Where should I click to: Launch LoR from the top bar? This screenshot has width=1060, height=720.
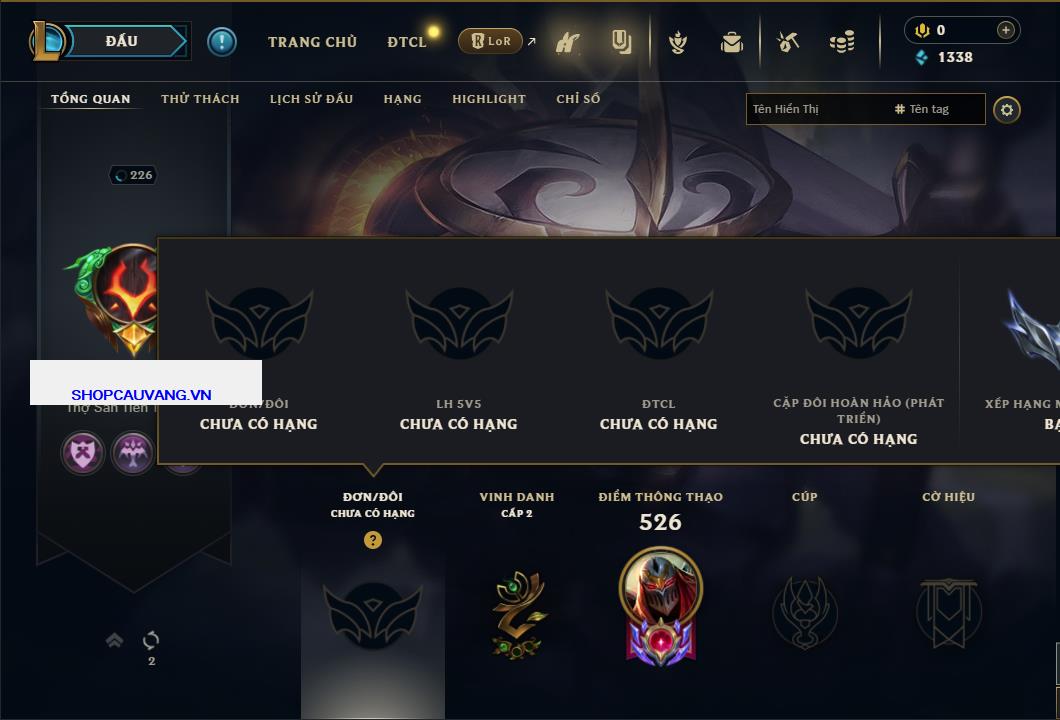pyautogui.click(x=491, y=41)
